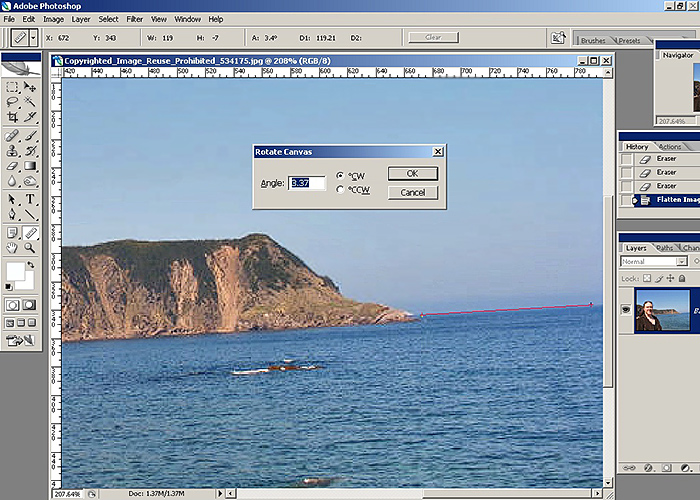Screen dimensions: 700x500
Task: Switch to Standard editing mode
Action: (x=12, y=305)
